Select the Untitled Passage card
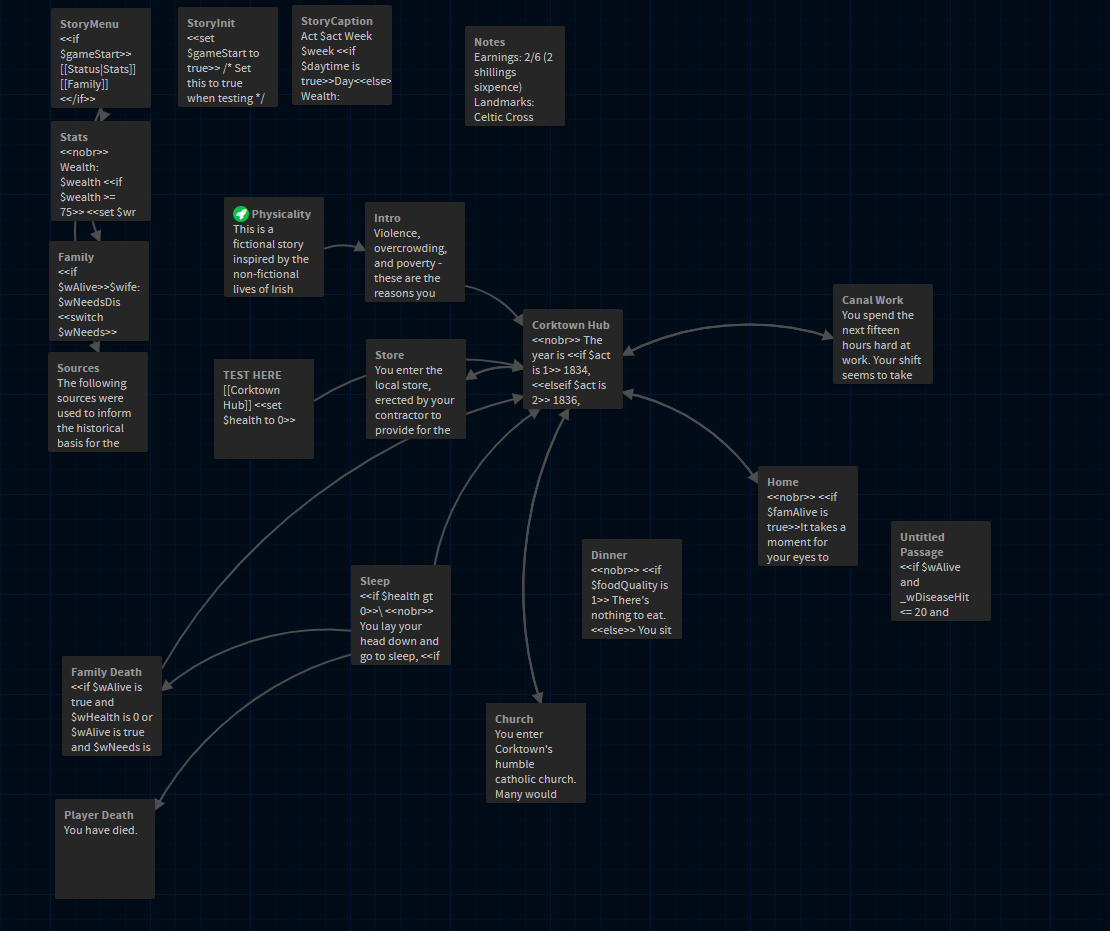This screenshot has height=931, width=1110. point(941,571)
